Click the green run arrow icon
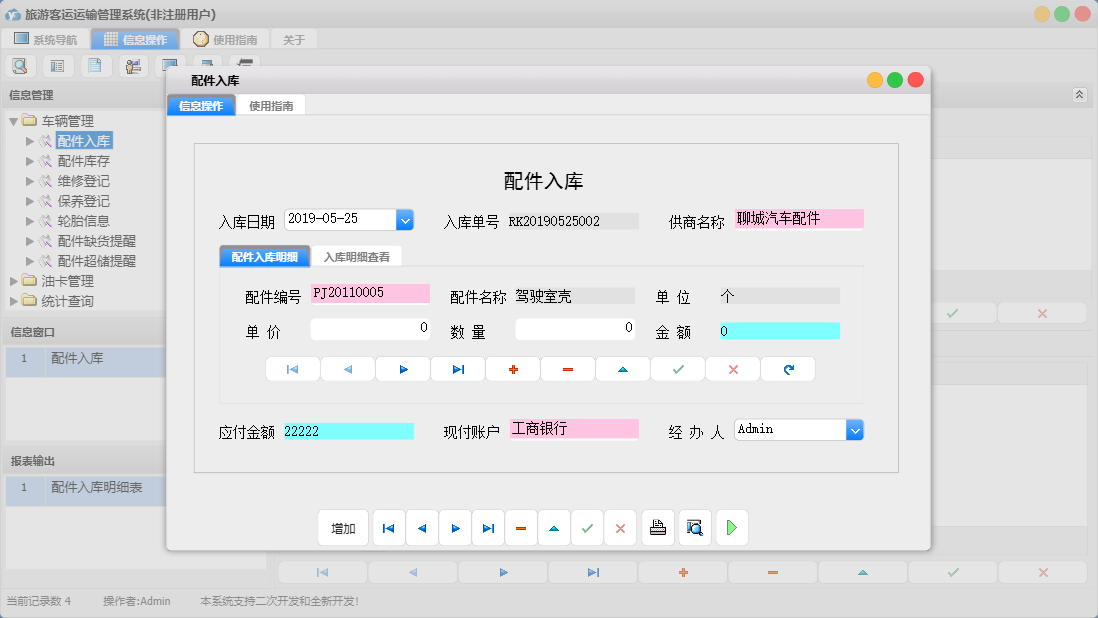 click(x=731, y=527)
